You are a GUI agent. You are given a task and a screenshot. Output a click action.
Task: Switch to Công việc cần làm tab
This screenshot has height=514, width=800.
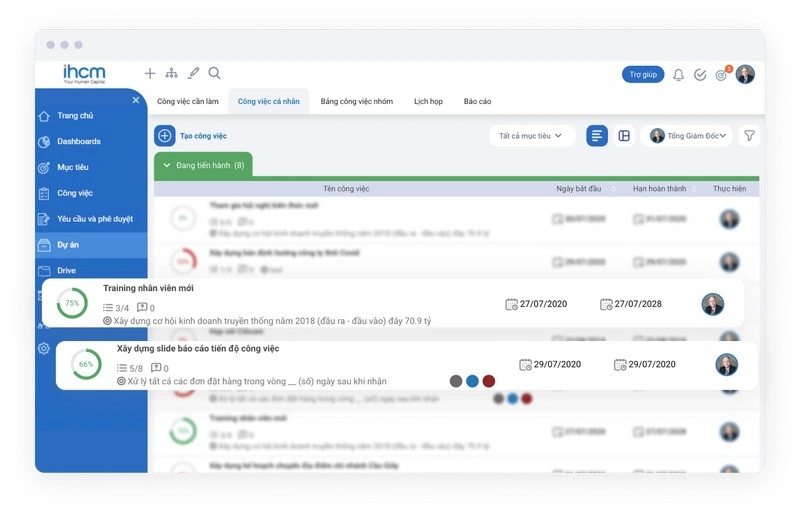click(188, 102)
